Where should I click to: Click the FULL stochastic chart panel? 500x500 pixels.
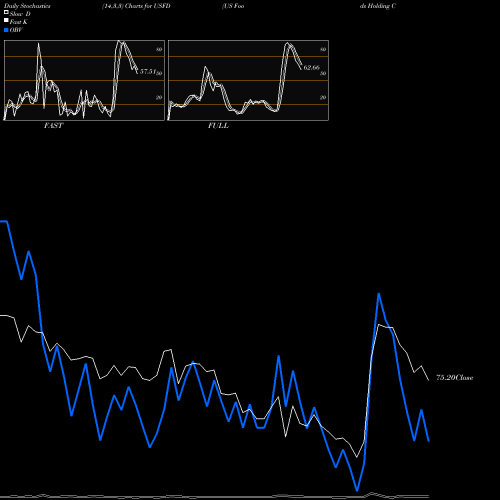tap(248, 80)
